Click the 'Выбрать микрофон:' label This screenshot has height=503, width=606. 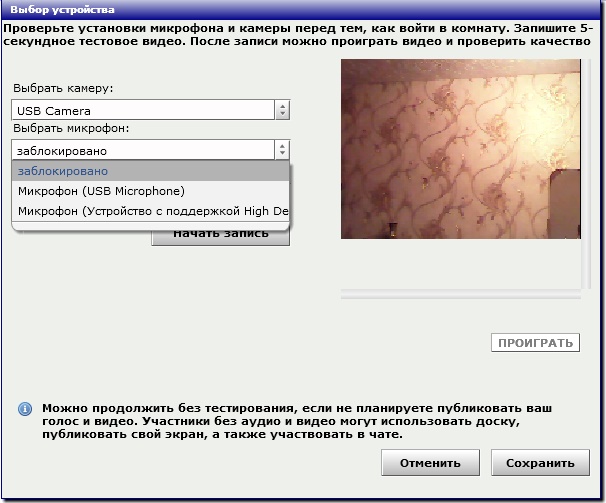coord(71,128)
